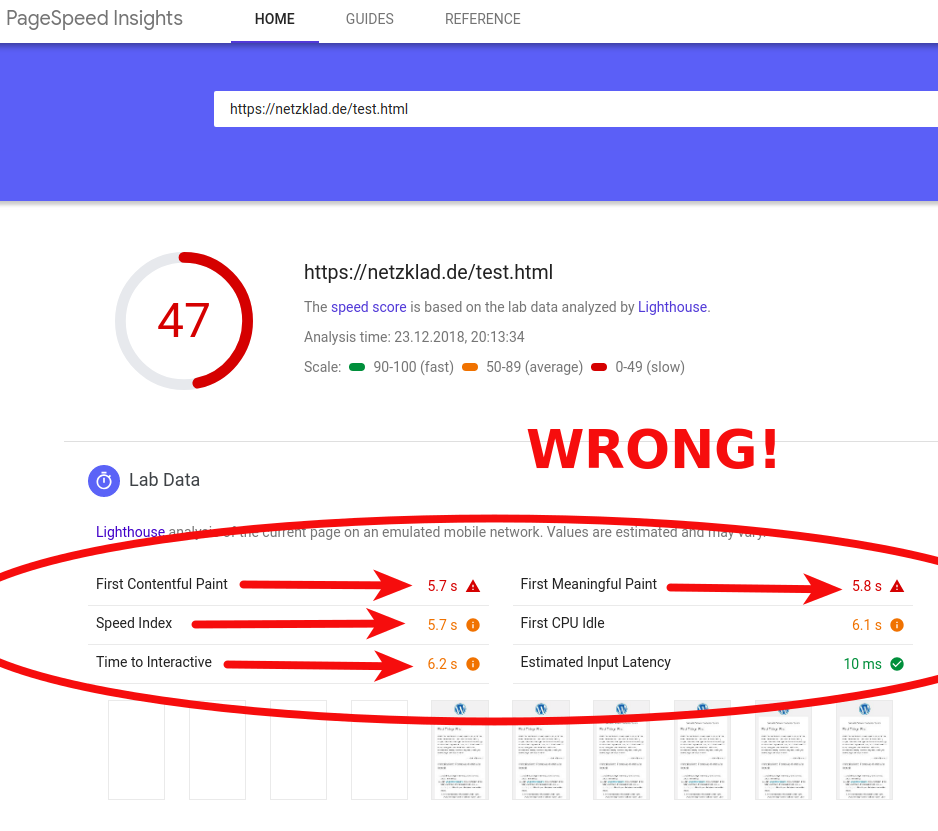Click the Analysis time text line
The height and width of the screenshot is (831, 938).
(x=414, y=337)
